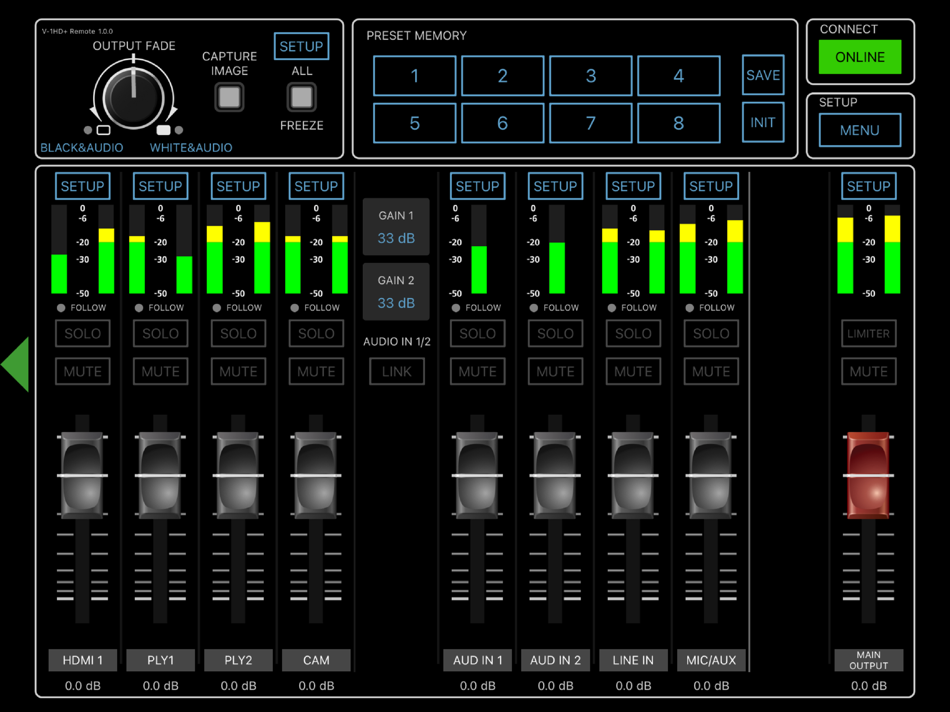Click the HDMI 1 channel name label
Screen dimensions: 950x712
82,660
